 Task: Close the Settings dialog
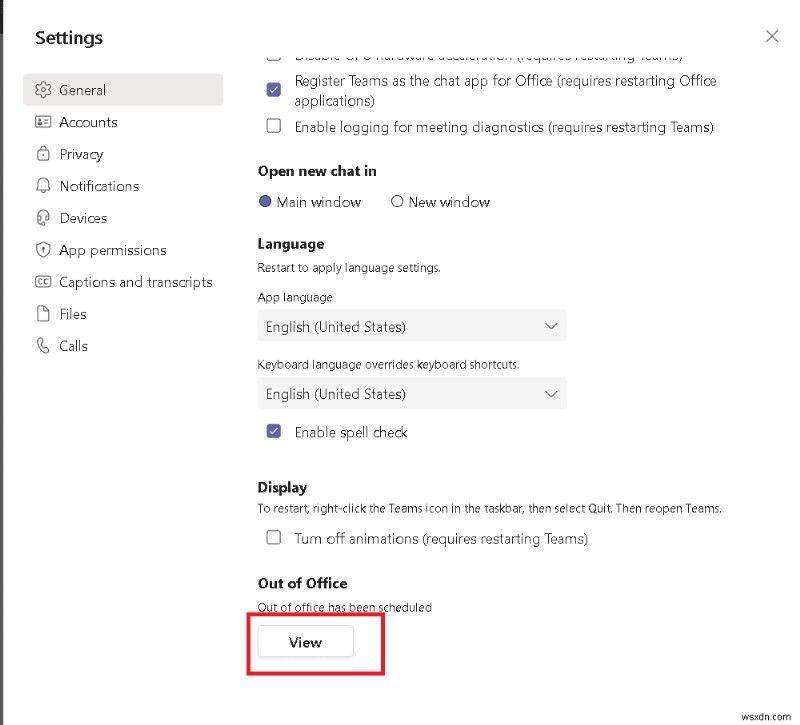click(772, 36)
